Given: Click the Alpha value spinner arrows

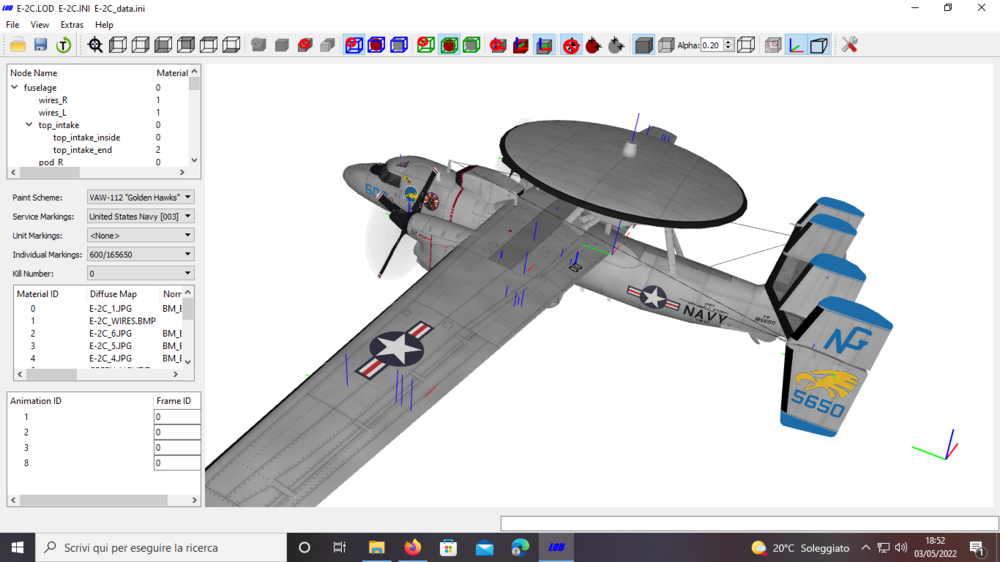Looking at the screenshot, I should (728, 45).
